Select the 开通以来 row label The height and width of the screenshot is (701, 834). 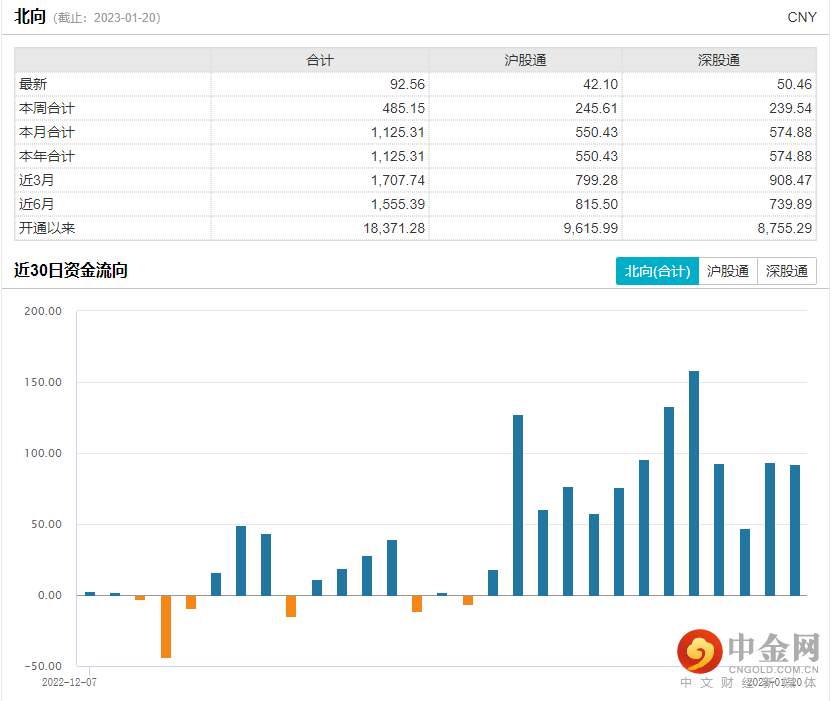coord(47,228)
